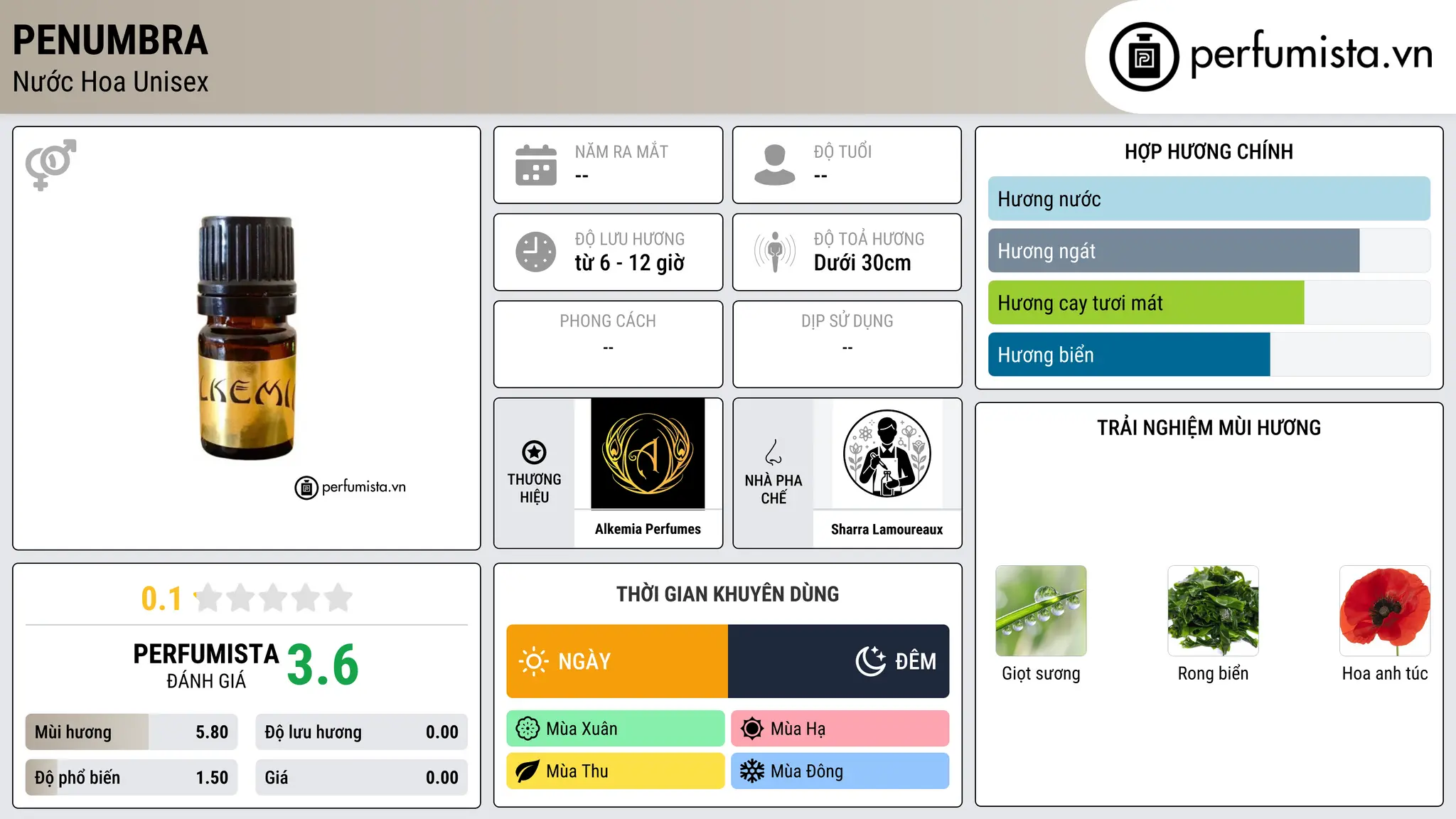Click the Penumbra perfume bottle image
Image resolution: width=1456 pixels, height=819 pixels.
tap(246, 338)
